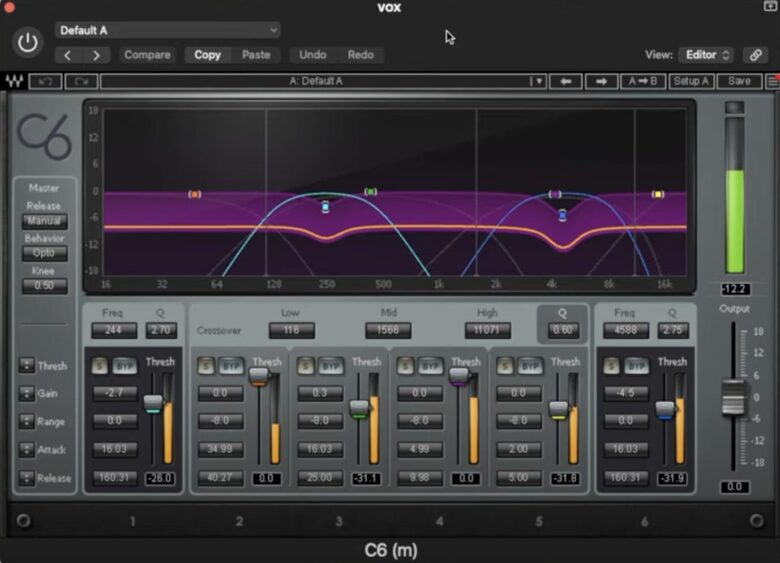The height and width of the screenshot is (563, 780).
Task: Bypass band 2 with BYP button
Action: [231, 366]
